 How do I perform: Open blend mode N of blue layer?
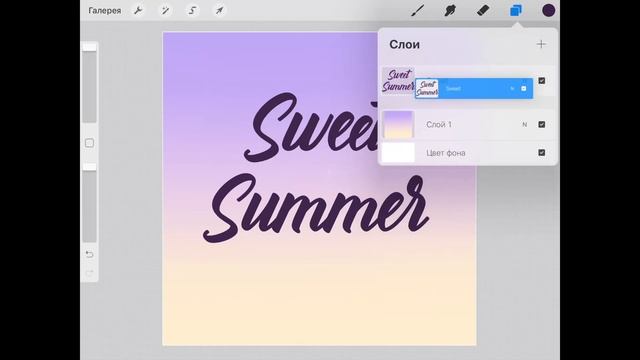(512, 89)
